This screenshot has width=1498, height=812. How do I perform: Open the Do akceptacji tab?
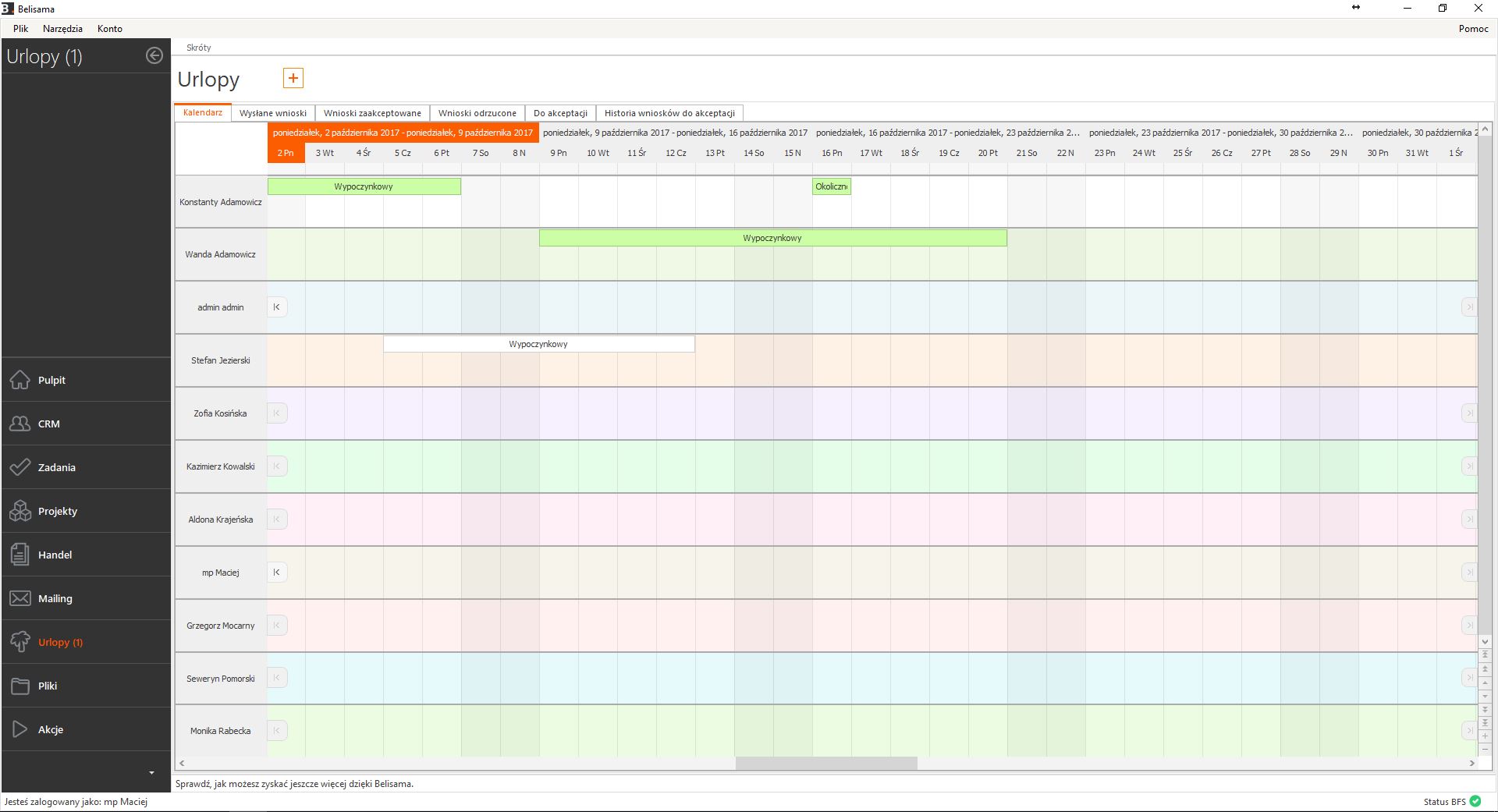pos(560,113)
